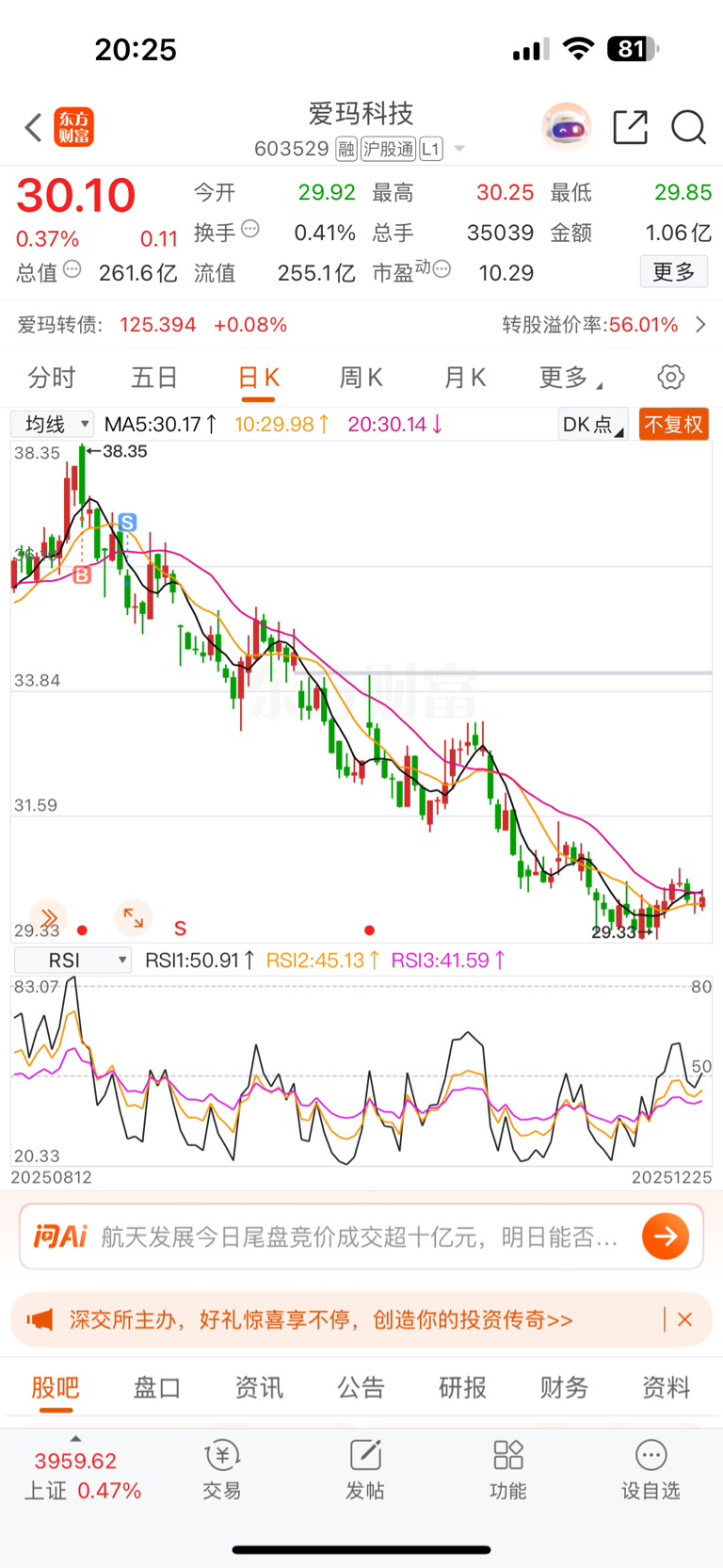Open the robot assistant avatar
The width and height of the screenshot is (723, 1568).
click(x=566, y=127)
